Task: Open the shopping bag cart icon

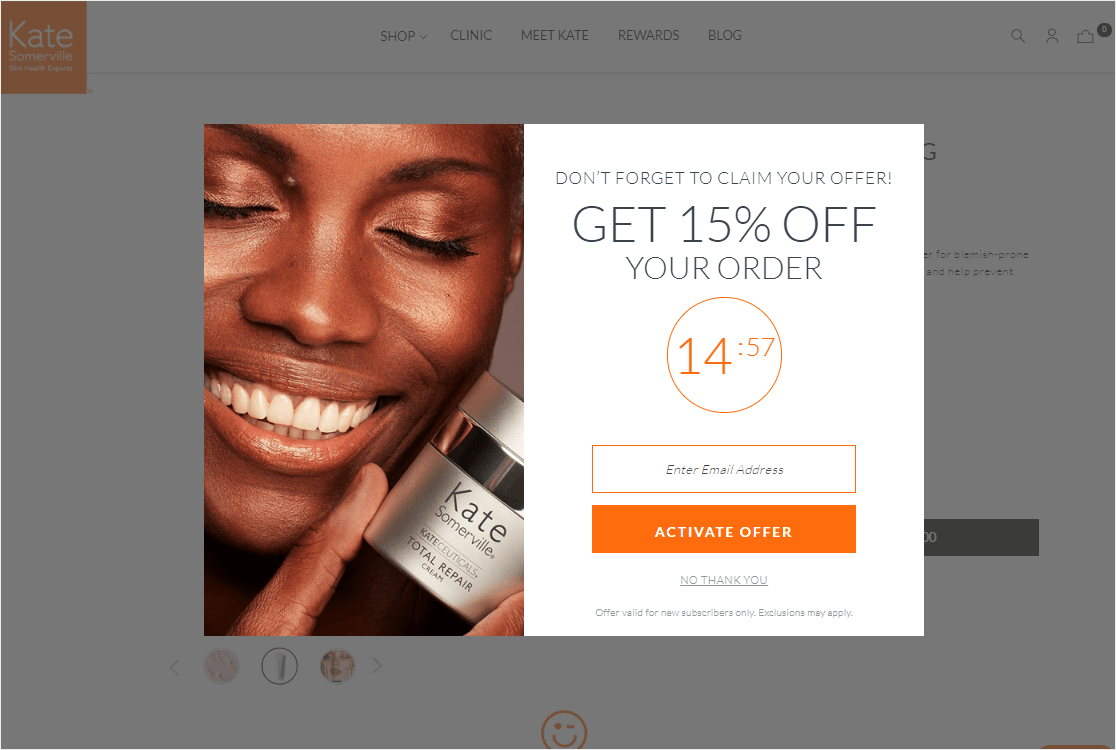Action: tap(1085, 36)
